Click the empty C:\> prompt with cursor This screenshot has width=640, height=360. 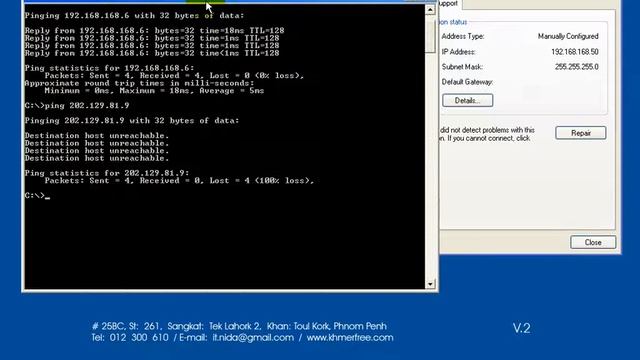click(x=37, y=196)
